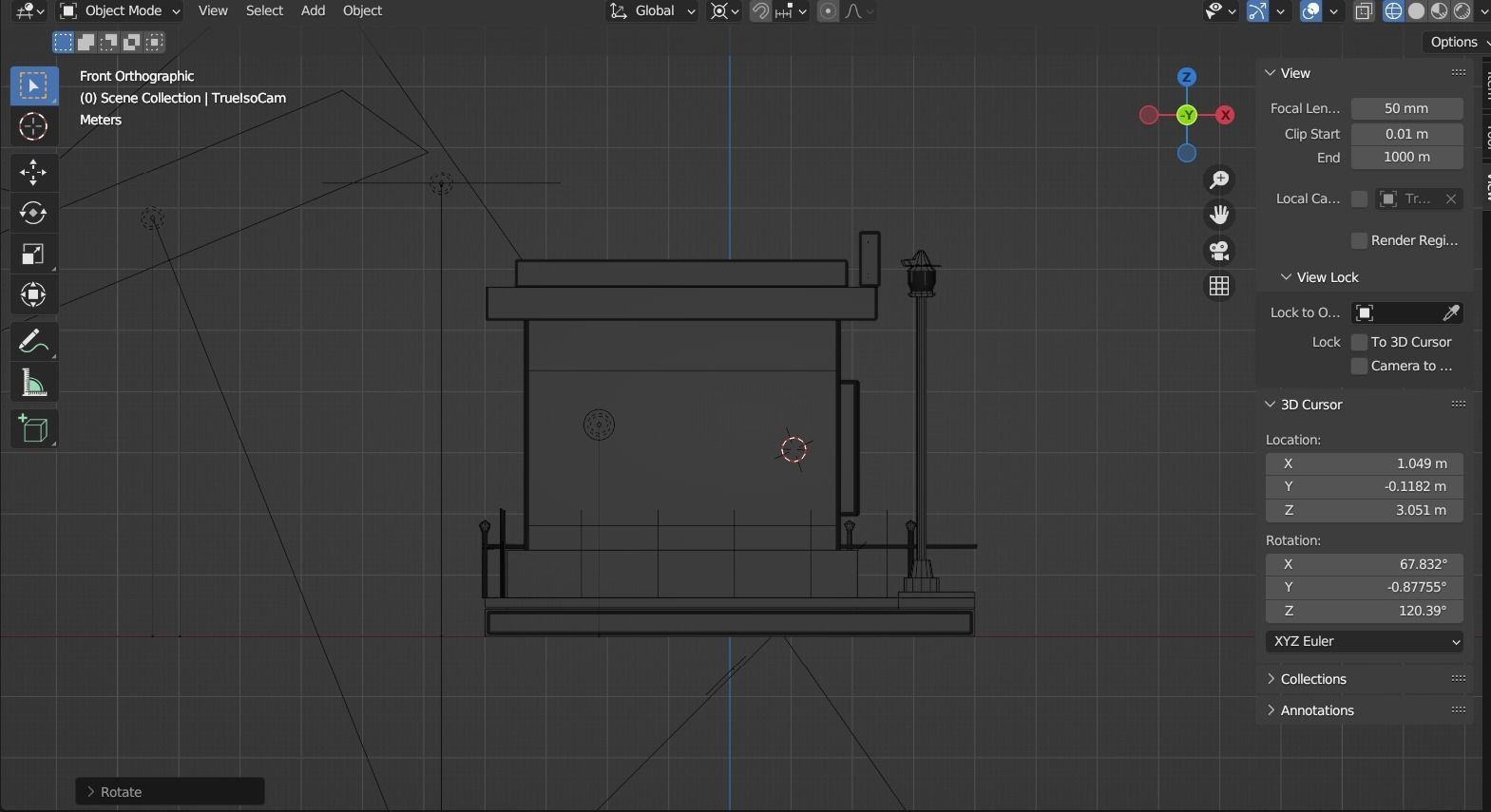Viewport: 1491px width, 812px height.
Task: Select the Select Box tool
Action: pyautogui.click(x=33, y=85)
